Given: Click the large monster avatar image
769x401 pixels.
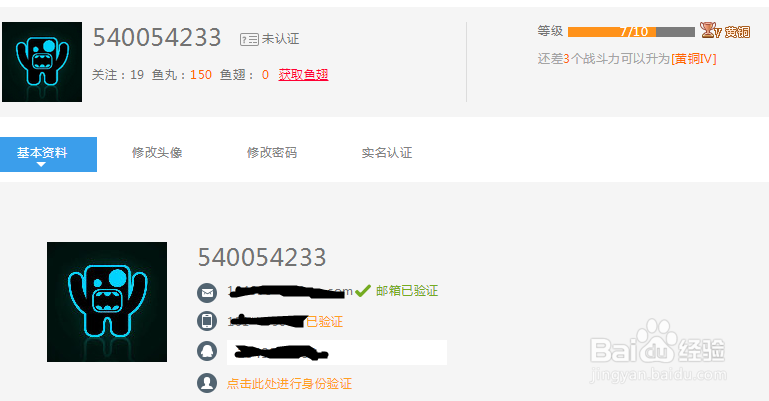Looking at the screenshot, I should coord(107,302).
